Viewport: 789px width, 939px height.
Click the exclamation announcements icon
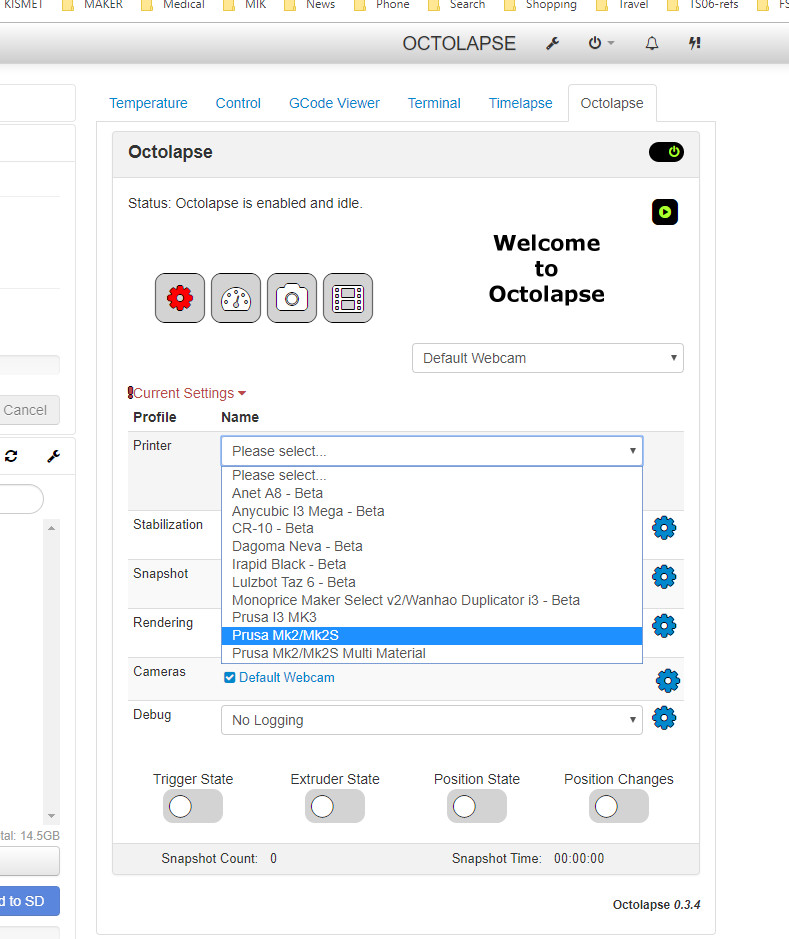[694, 43]
